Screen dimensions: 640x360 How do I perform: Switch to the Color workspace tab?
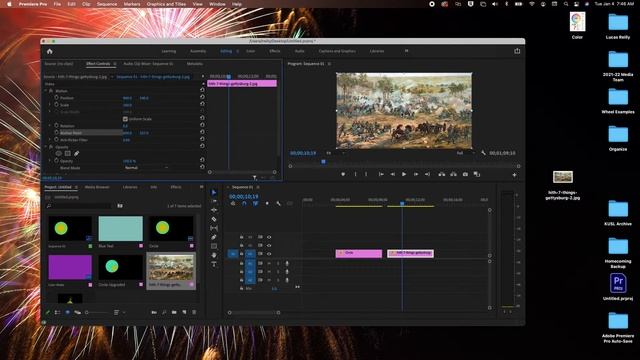click(x=251, y=51)
